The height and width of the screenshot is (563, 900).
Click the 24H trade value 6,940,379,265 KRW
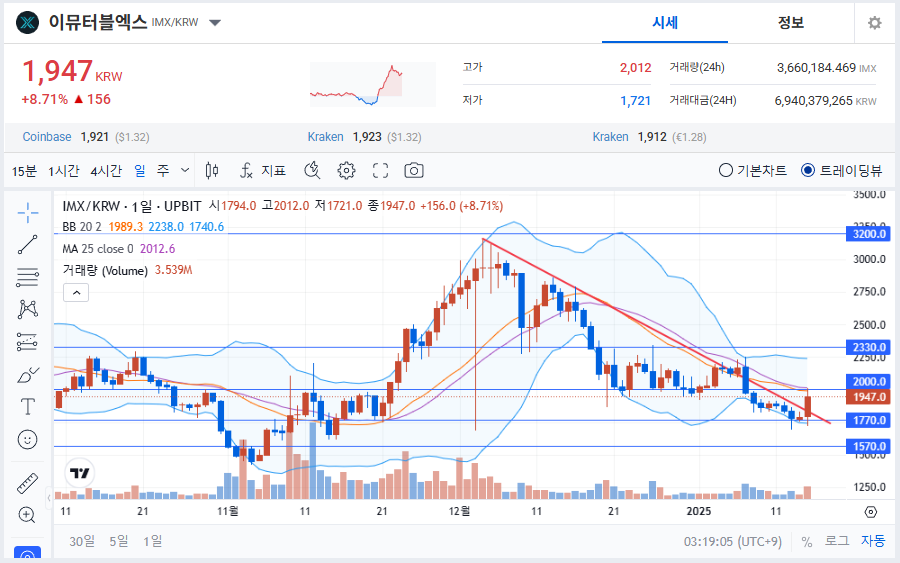[x=825, y=101]
